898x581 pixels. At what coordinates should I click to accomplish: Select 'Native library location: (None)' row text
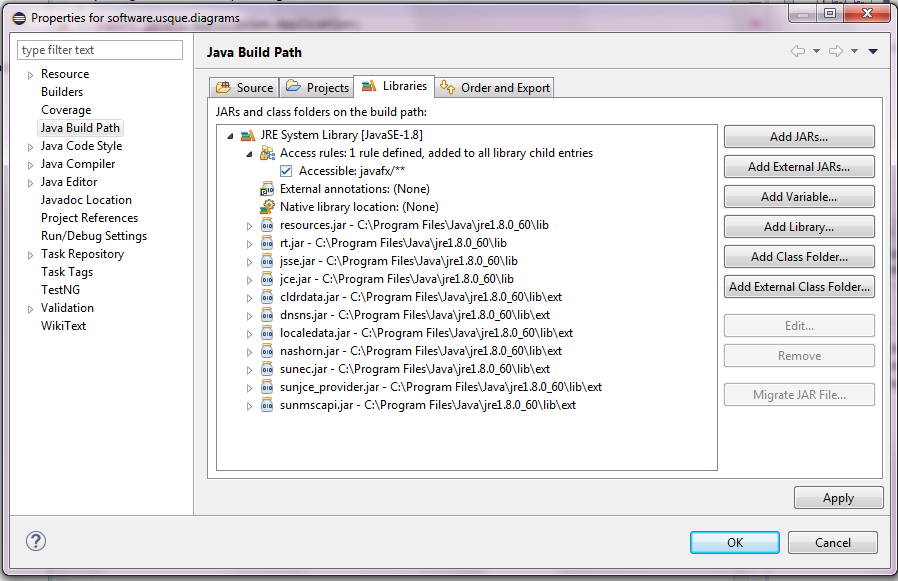(x=359, y=207)
